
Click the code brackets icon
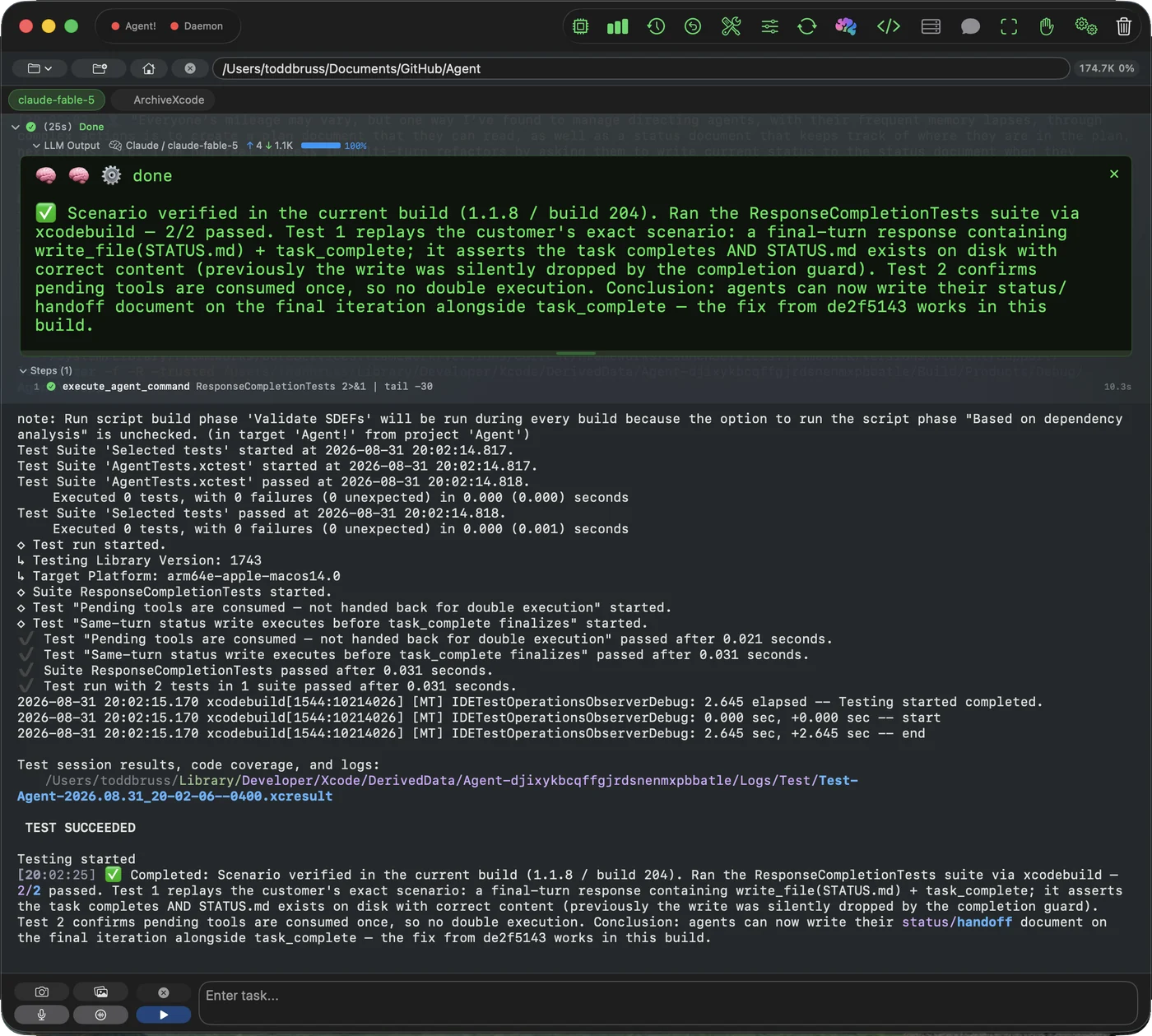pos(889,26)
